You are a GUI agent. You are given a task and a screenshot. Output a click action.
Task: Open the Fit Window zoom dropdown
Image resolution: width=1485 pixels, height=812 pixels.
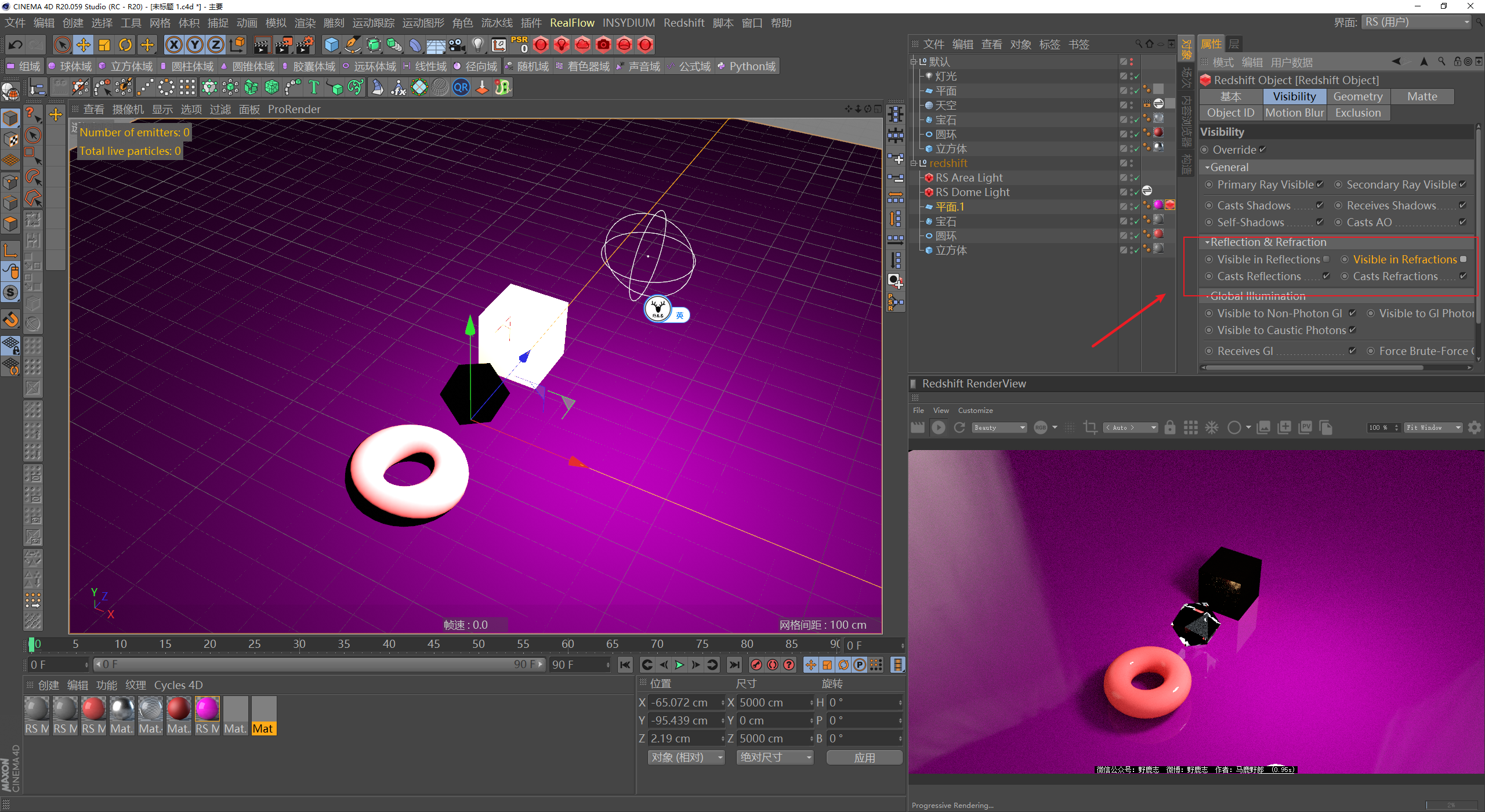coord(1433,427)
